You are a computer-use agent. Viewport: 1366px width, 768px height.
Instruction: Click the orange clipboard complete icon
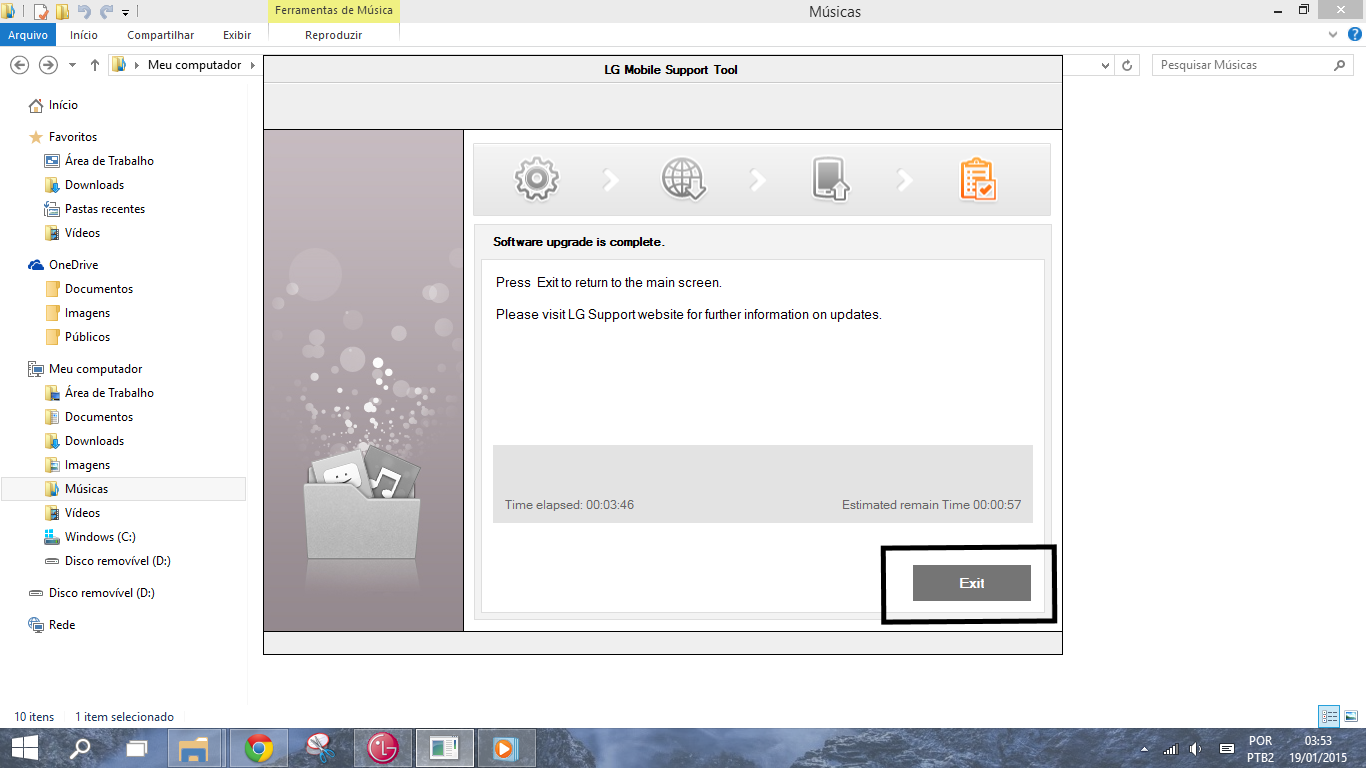(978, 180)
